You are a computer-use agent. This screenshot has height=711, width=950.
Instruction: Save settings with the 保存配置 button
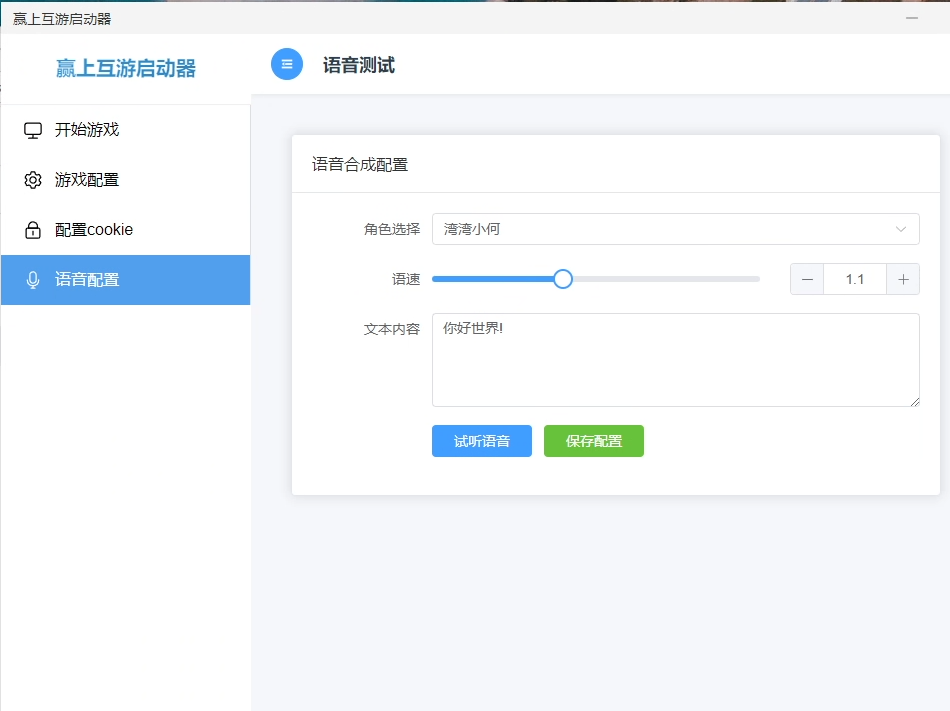(594, 441)
